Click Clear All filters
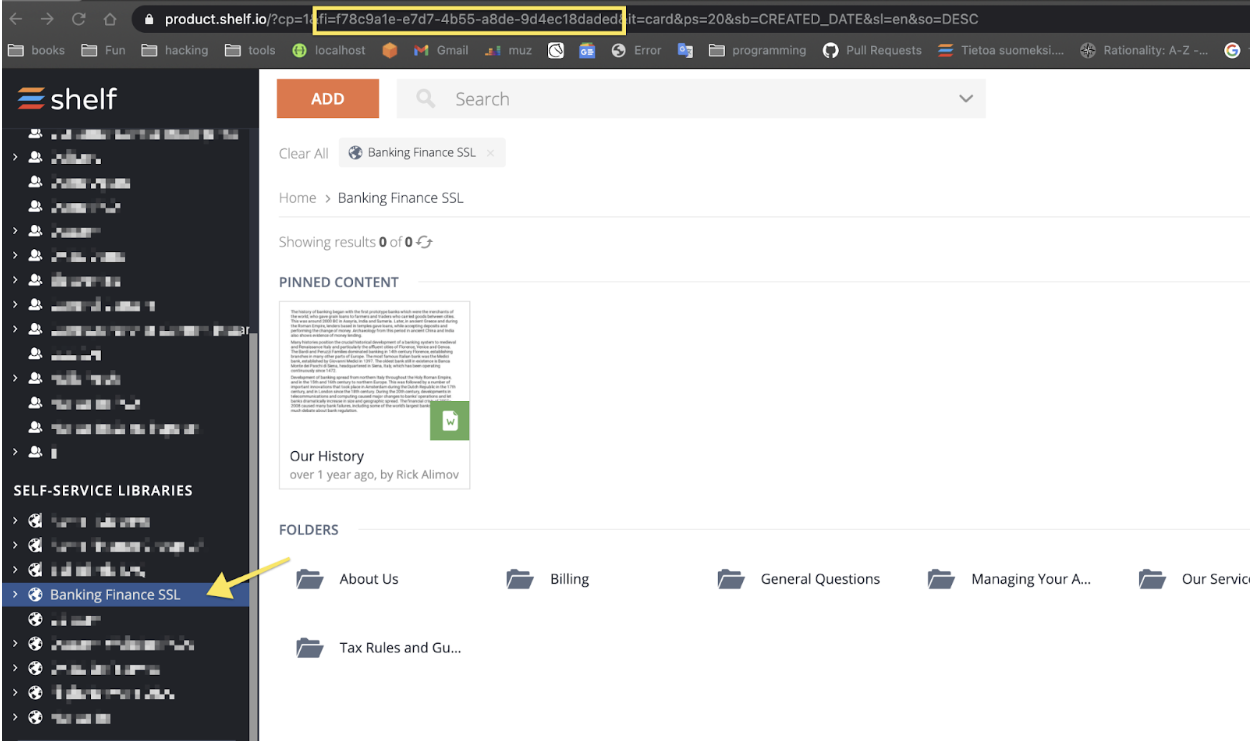 tap(304, 153)
